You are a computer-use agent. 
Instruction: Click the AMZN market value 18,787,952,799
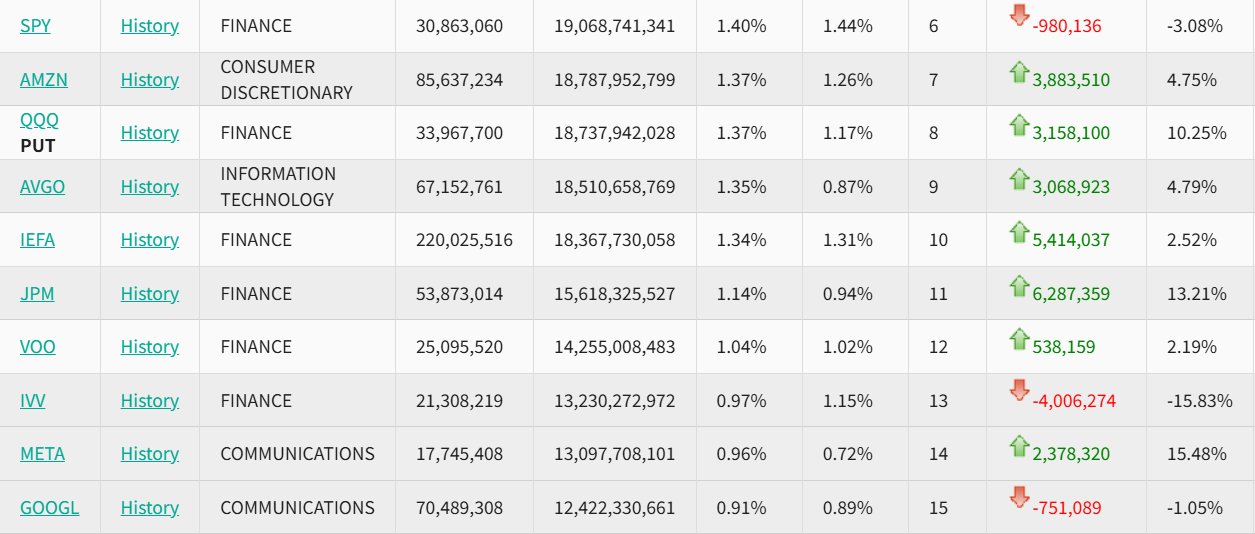pos(614,80)
